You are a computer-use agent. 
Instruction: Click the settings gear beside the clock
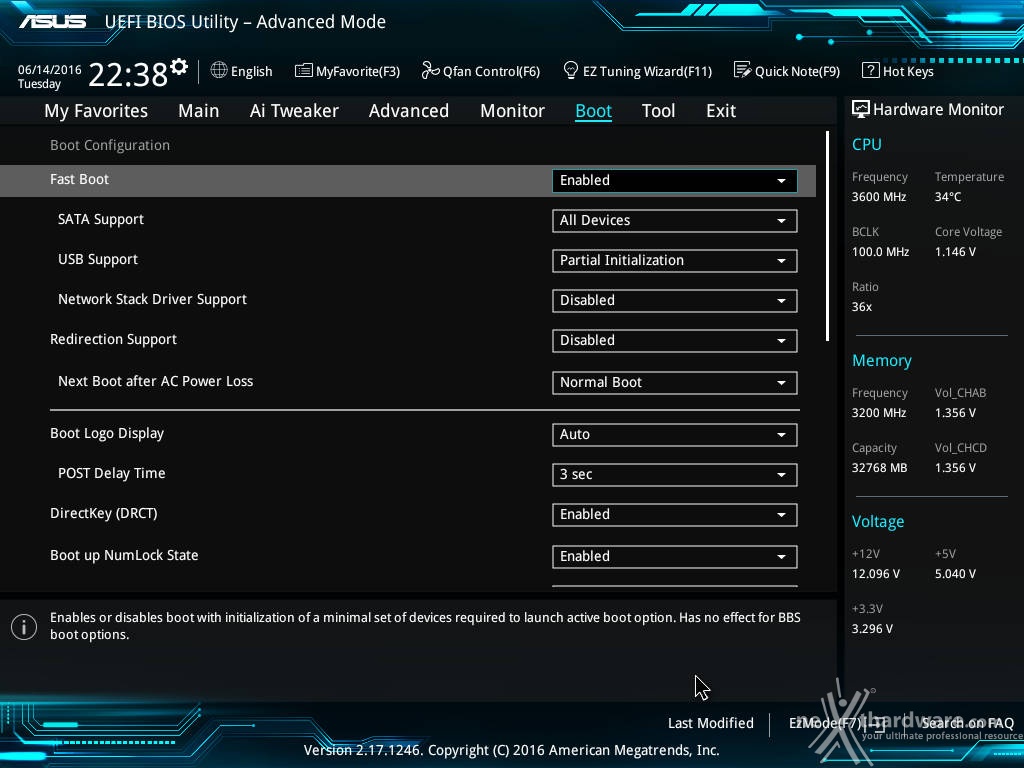179,67
